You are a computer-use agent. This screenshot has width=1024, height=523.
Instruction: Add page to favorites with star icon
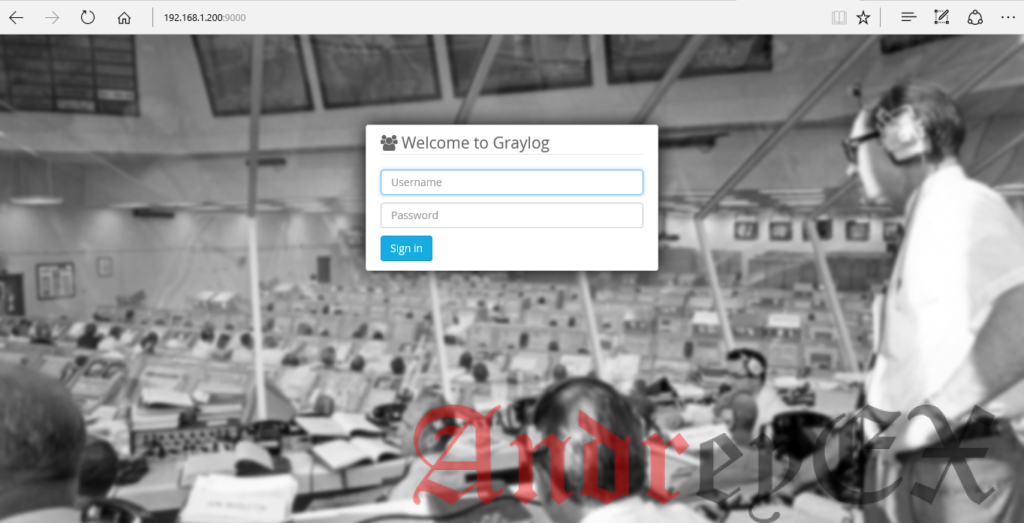coord(863,18)
